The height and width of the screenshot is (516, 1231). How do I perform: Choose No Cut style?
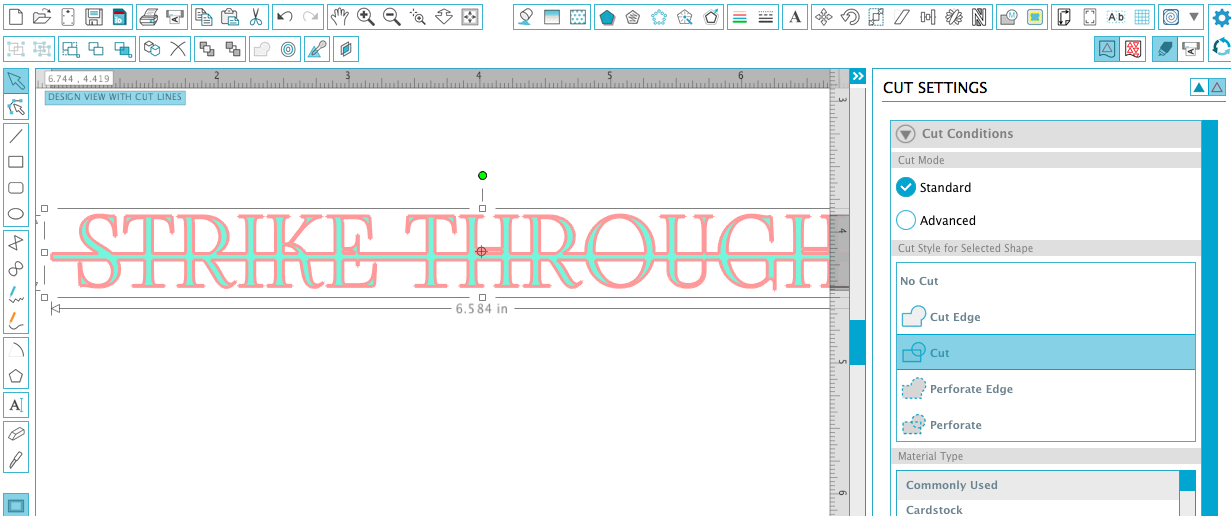click(x=1046, y=281)
